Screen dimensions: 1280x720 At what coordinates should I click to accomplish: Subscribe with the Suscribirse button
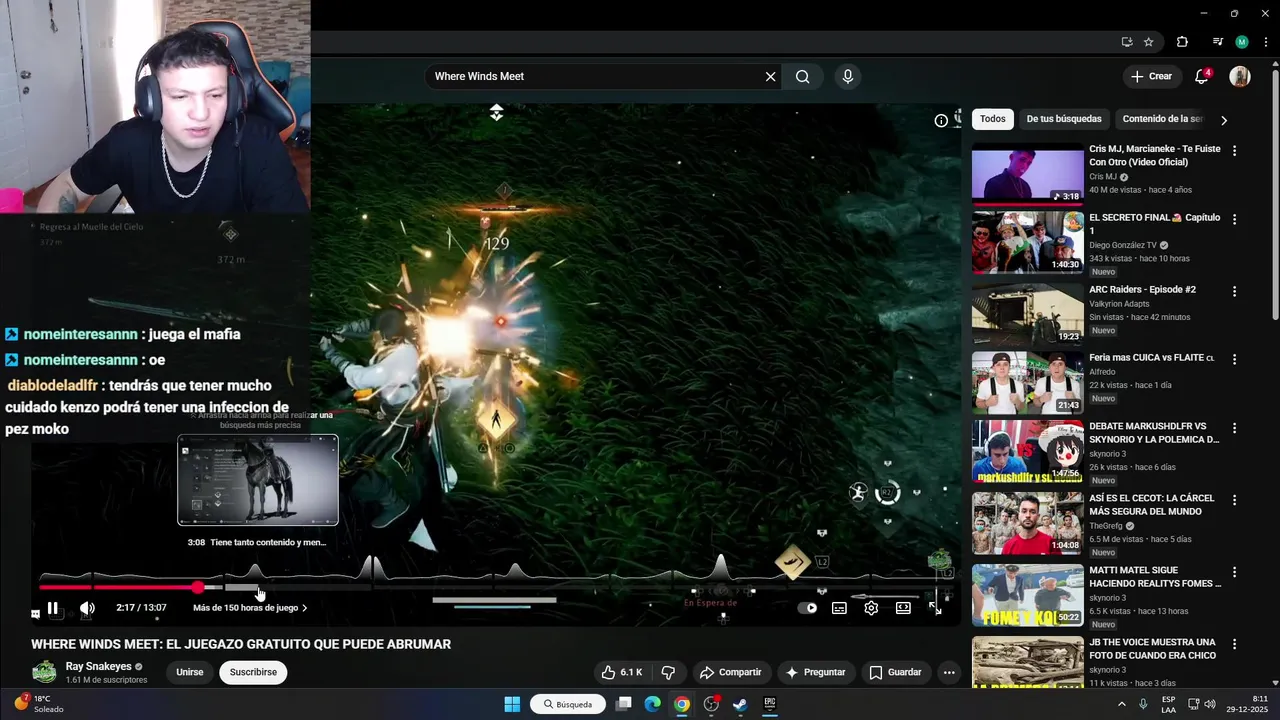pos(253,672)
